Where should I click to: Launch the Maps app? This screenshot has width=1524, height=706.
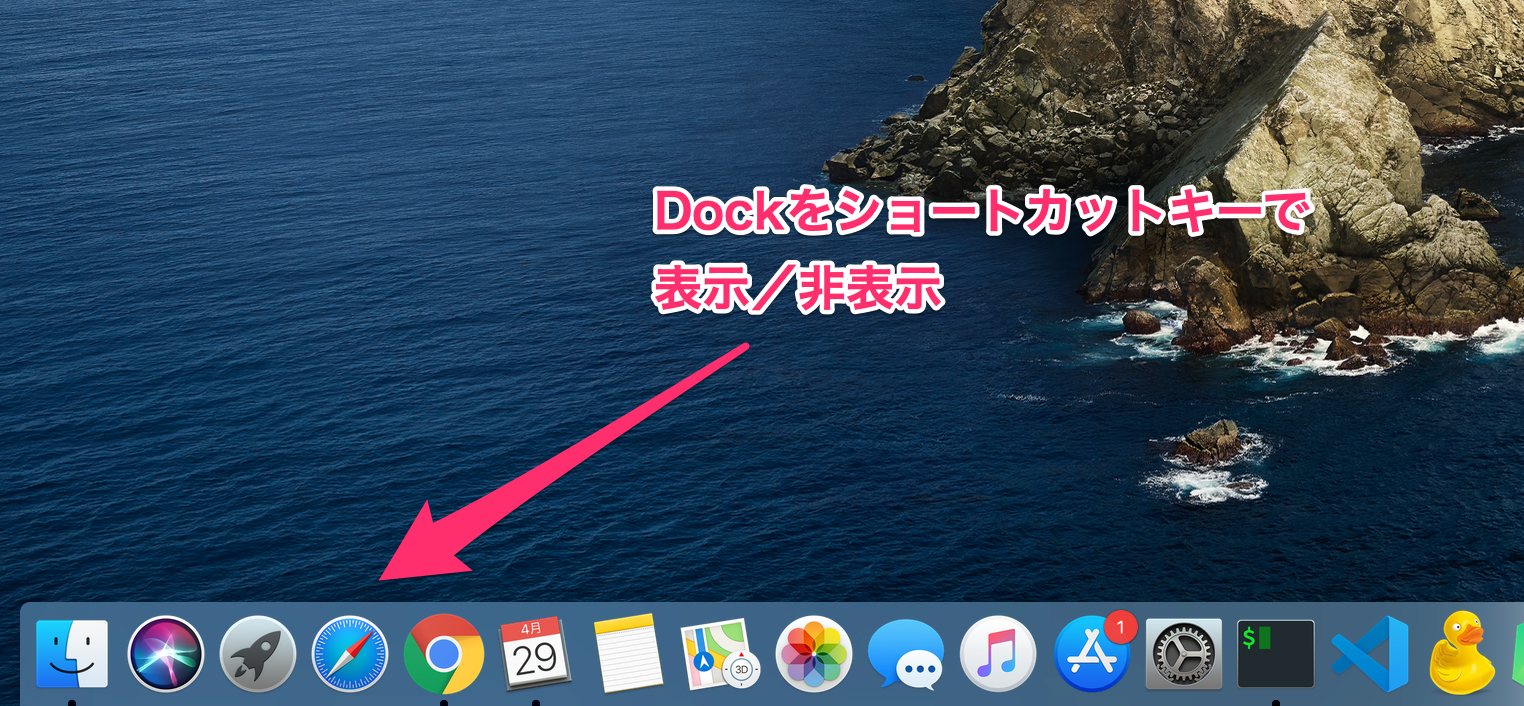[x=720, y=654]
